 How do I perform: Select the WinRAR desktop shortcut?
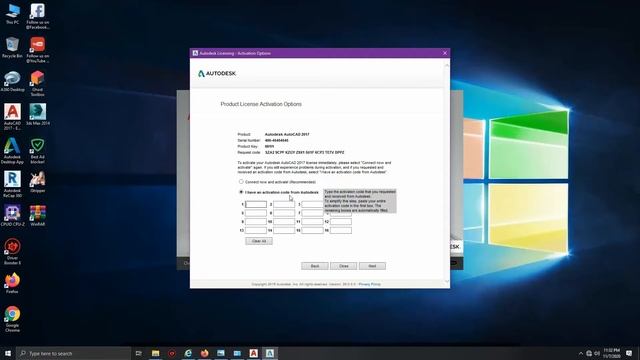tap(38, 216)
